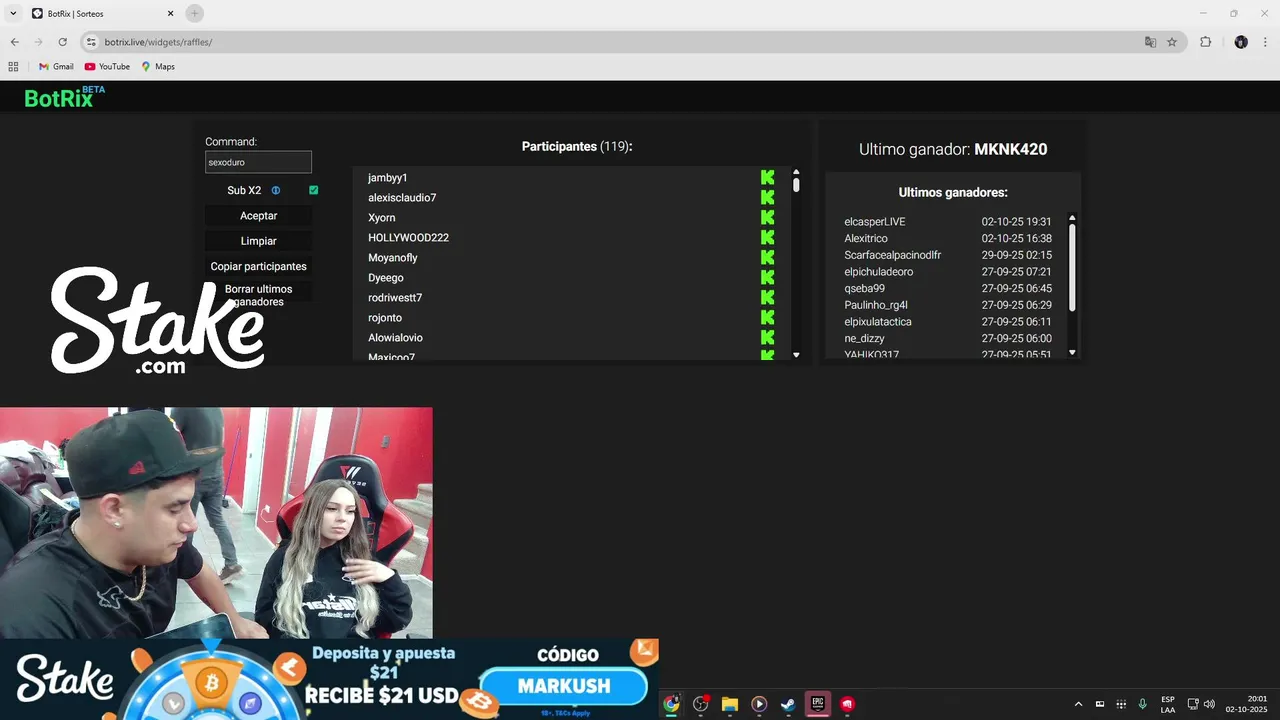Viewport: 1280px width, 720px height.
Task: Expand the Chrome tab search dropdown
Action: tap(13, 13)
